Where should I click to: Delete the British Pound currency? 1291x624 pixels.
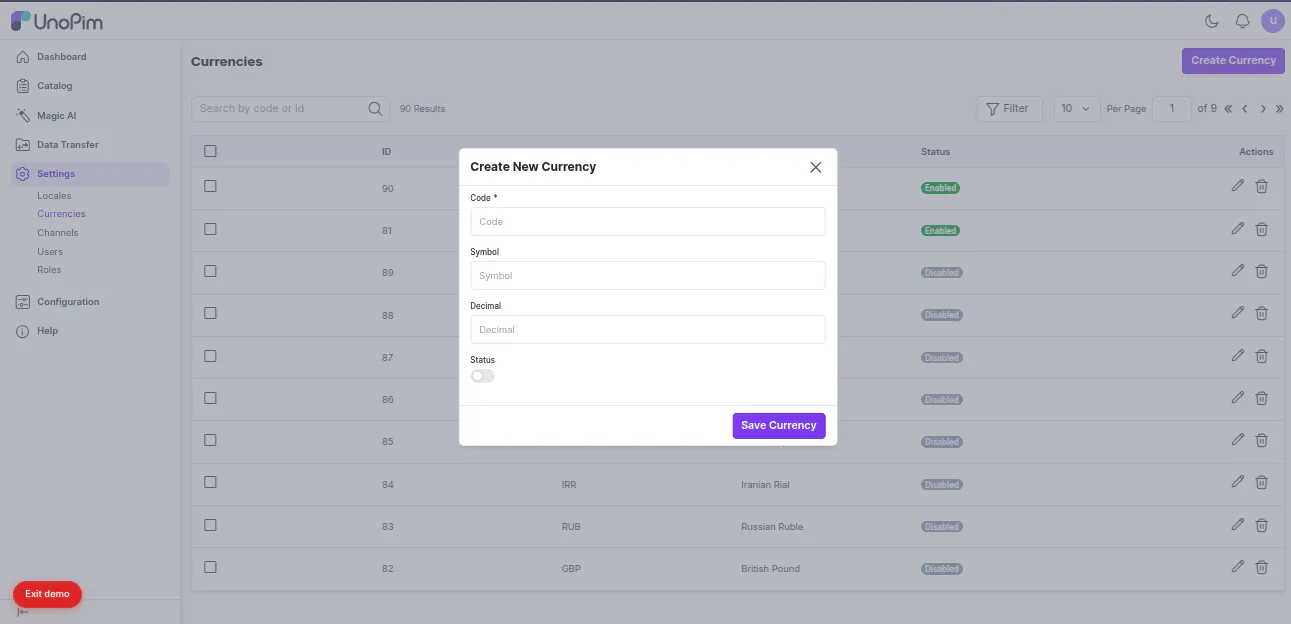click(1262, 567)
